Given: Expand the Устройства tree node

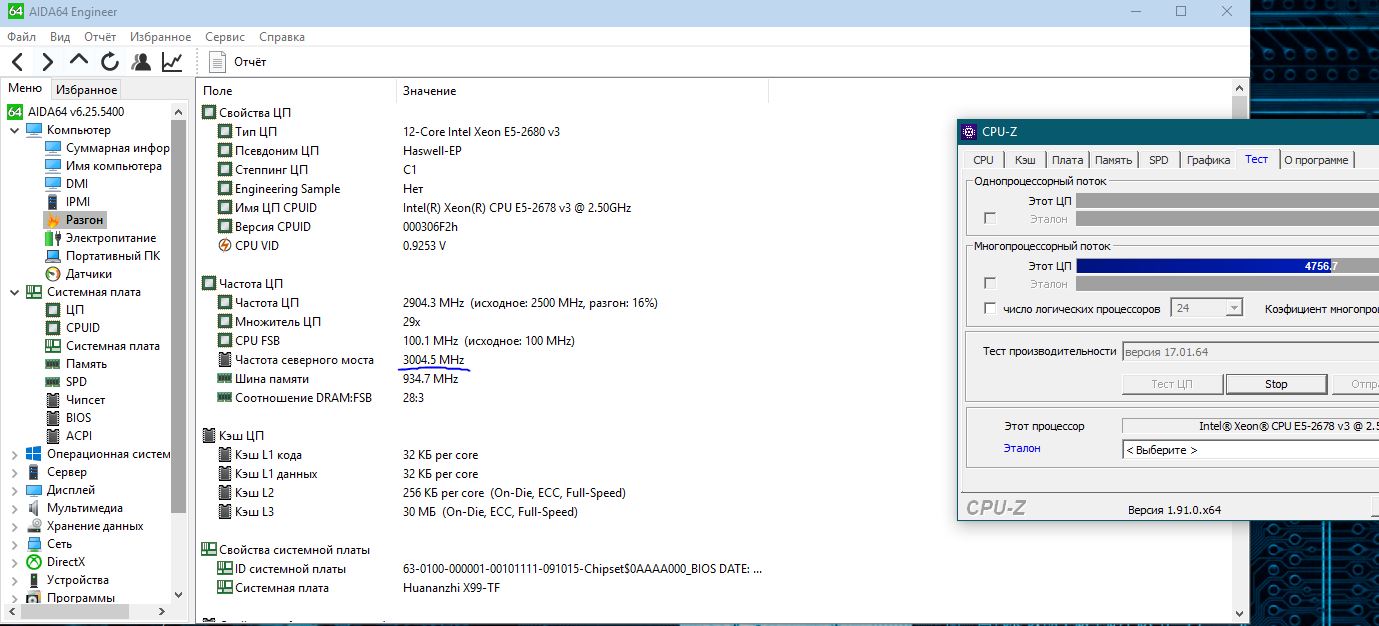Looking at the screenshot, I should click(14, 580).
